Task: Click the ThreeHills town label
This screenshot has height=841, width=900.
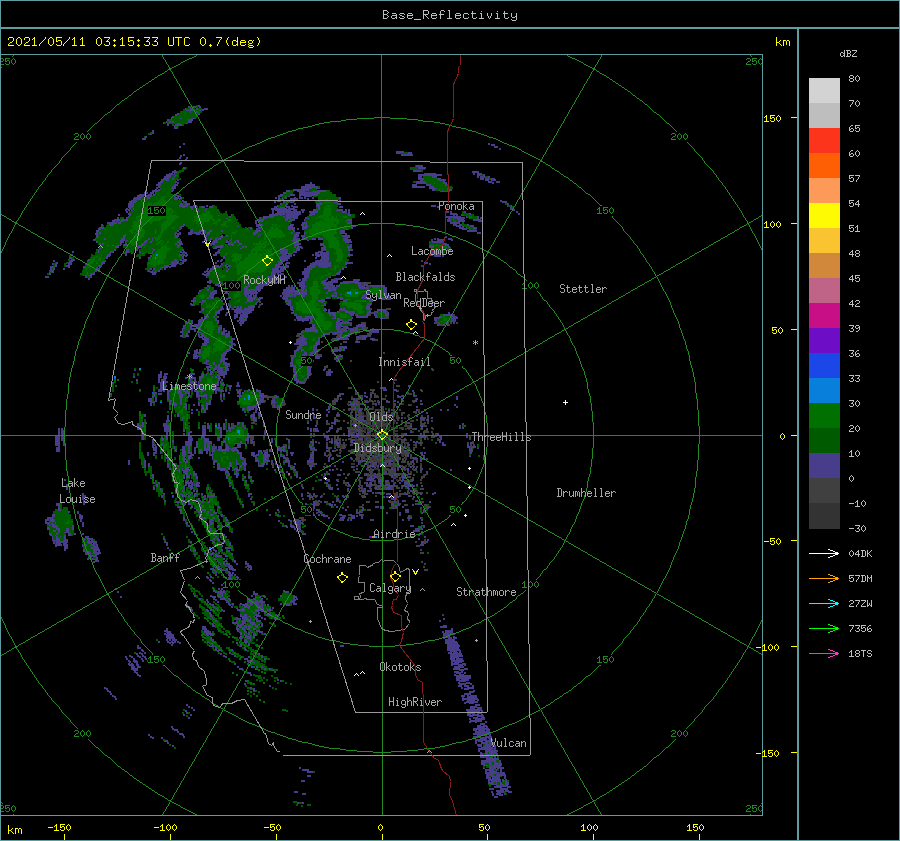Action: click(x=501, y=437)
